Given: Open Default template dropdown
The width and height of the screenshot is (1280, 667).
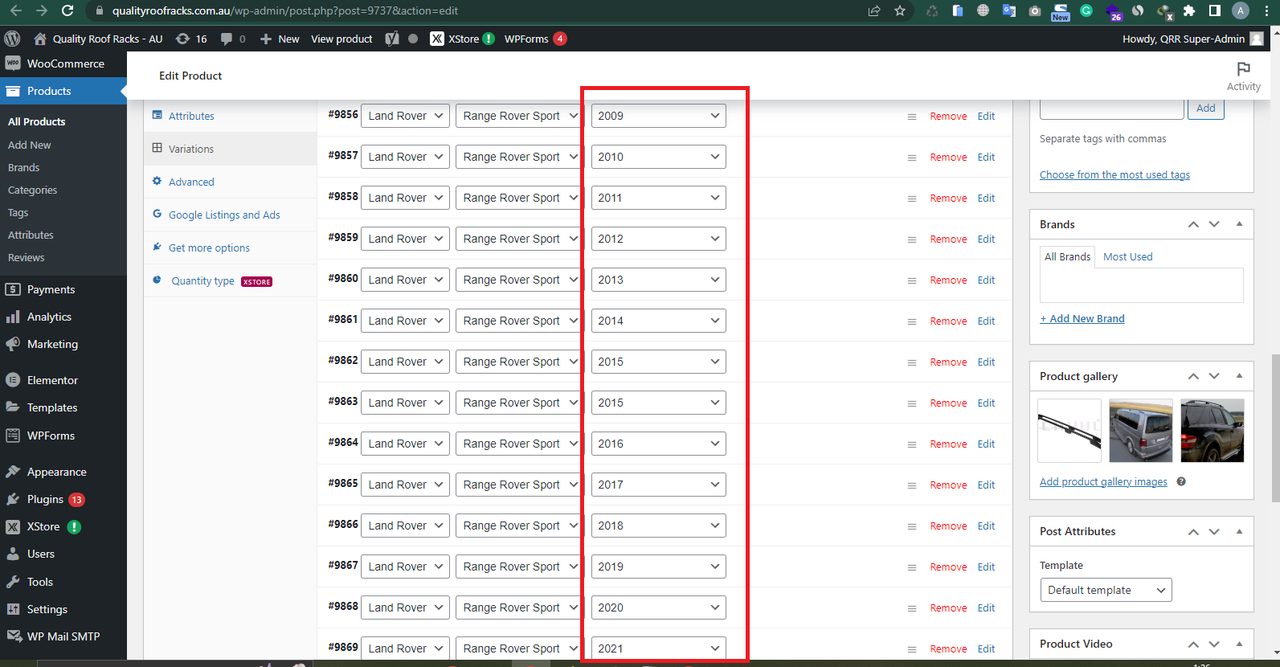Looking at the screenshot, I should [x=1106, y=590].
